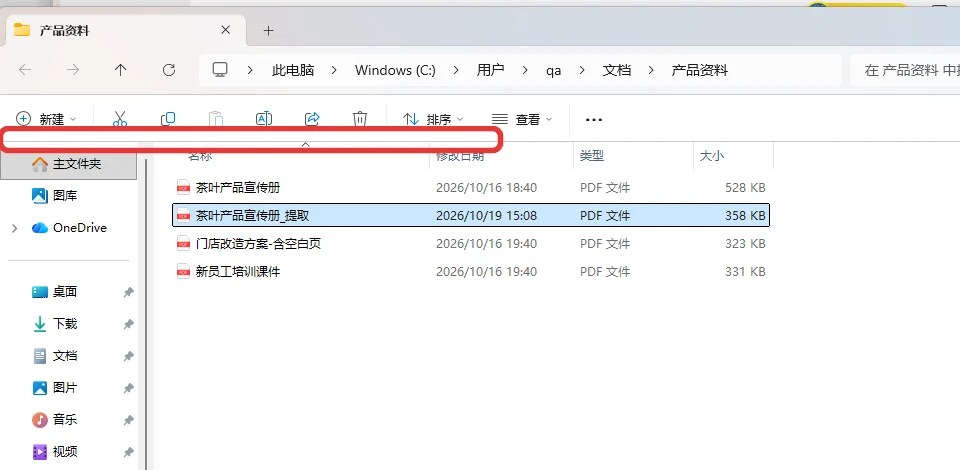Expand chevron after Windows (C:) breadcrumb
Screen dimensions: 960x470
456,70
